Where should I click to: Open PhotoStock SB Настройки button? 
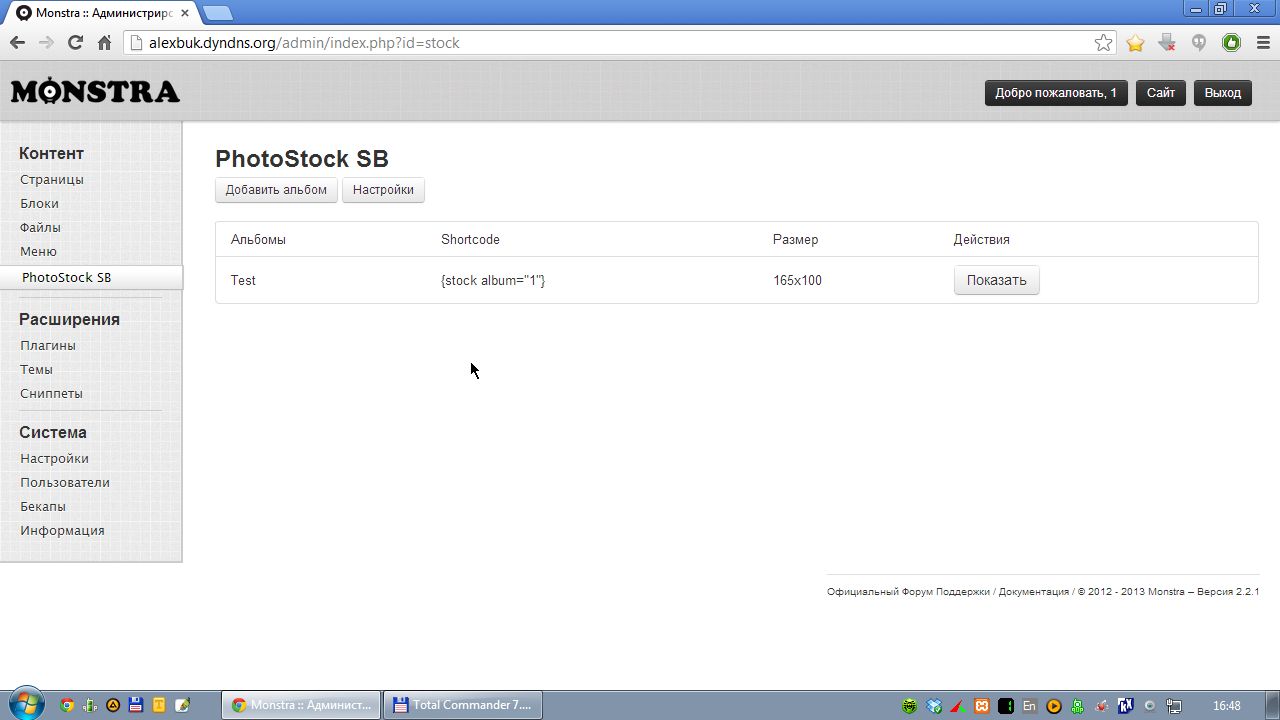pyautogui.click(x=383, y=190)
